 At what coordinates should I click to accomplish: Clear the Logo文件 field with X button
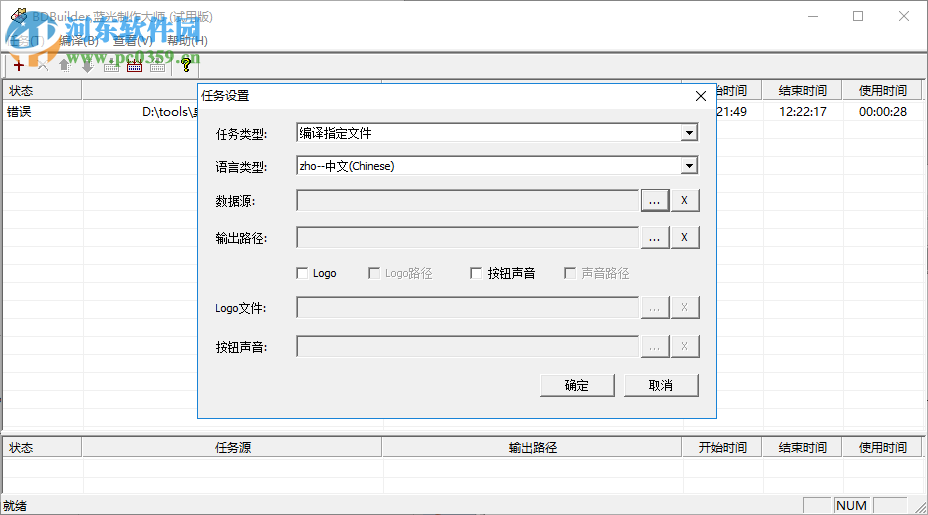[x=684, y=307]
